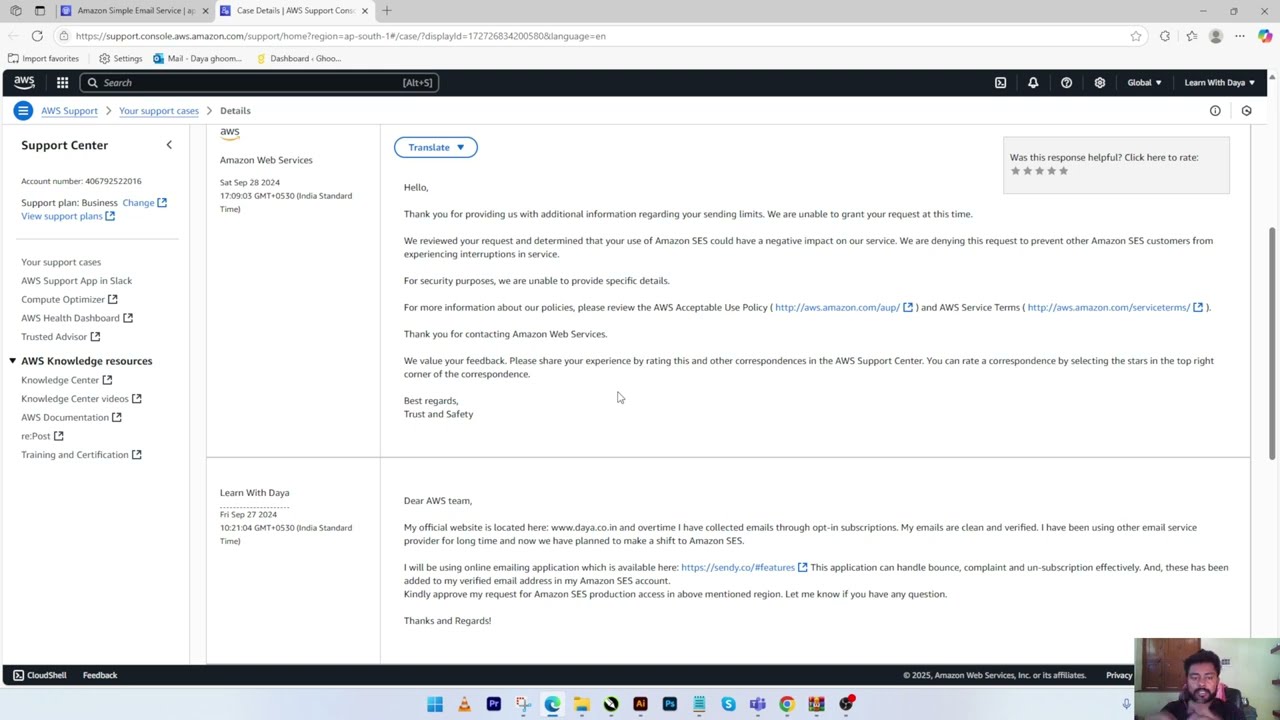The width and height of the screenshot is (1280, 720).
Task: Go to Your support cases breadcrumb
Action: (159, 111)
